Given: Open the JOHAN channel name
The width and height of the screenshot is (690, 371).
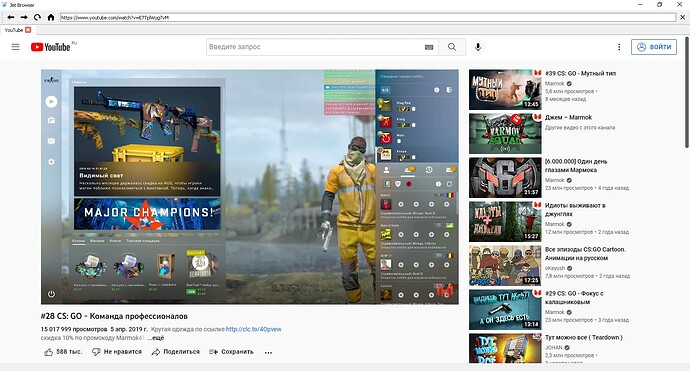Looking at the screenshot, I should coord(554,347).
